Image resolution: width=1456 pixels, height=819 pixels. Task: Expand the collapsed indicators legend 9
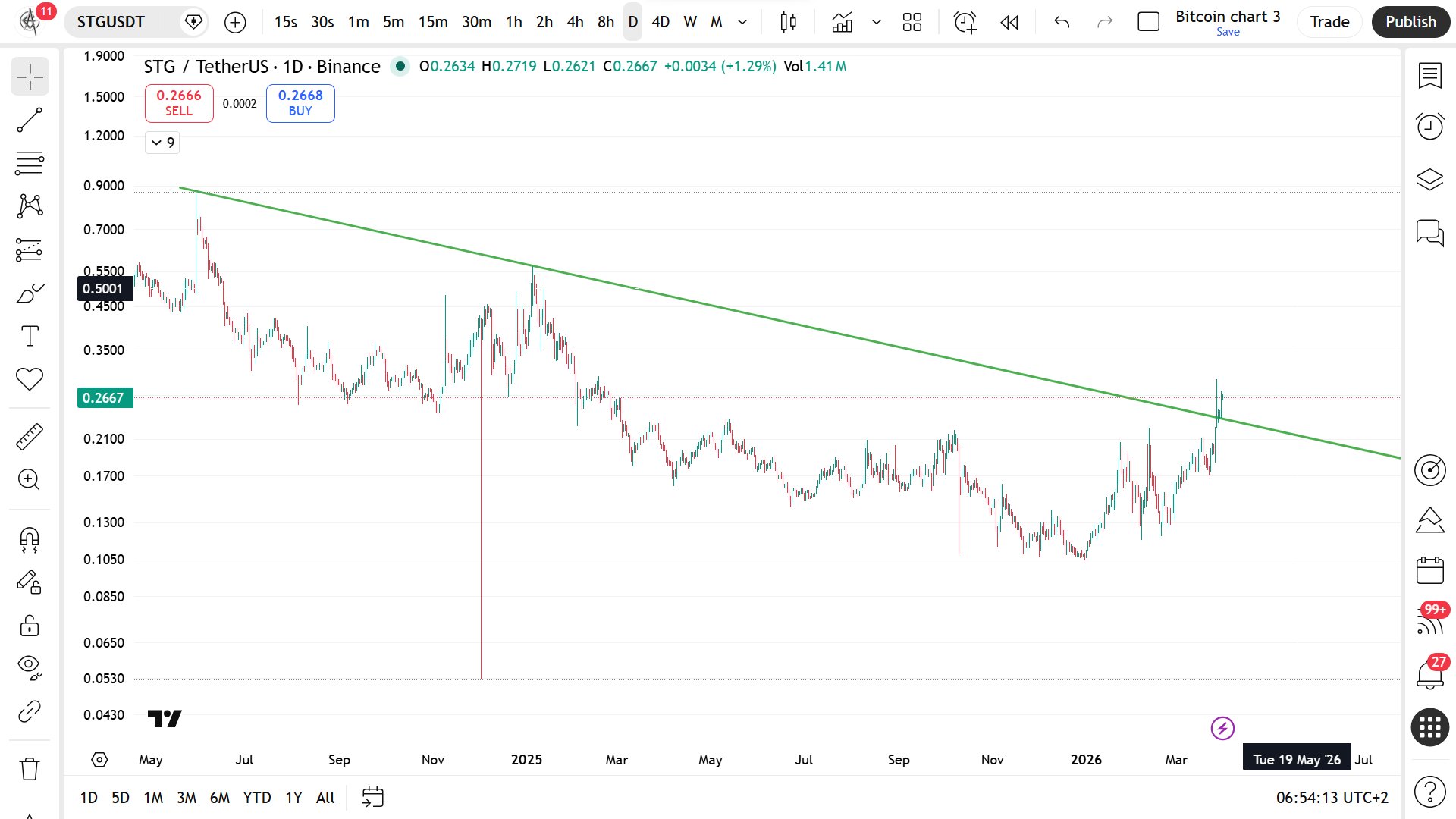pos(162,143)
